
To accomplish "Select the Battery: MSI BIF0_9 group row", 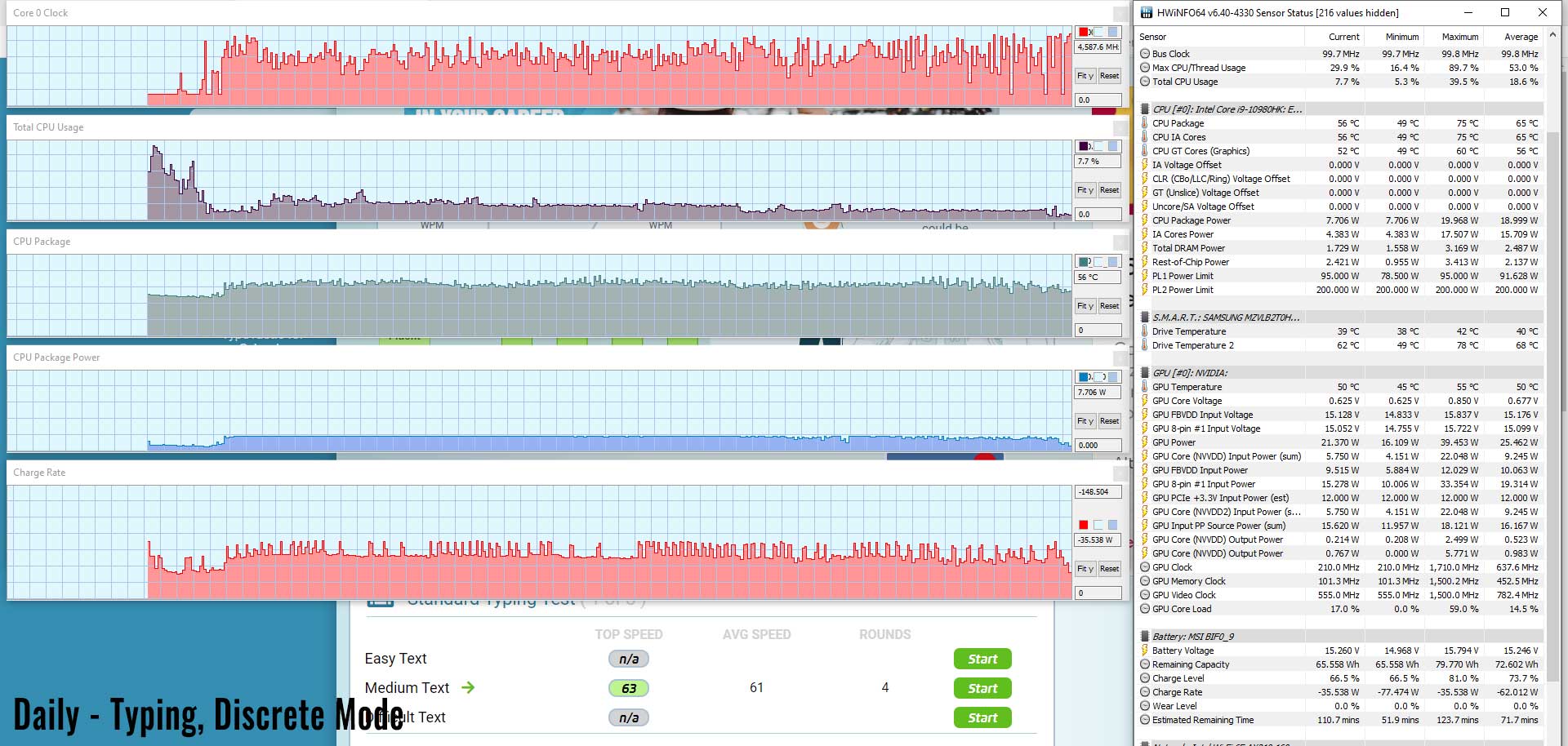I will click(x=1192, y=637).
